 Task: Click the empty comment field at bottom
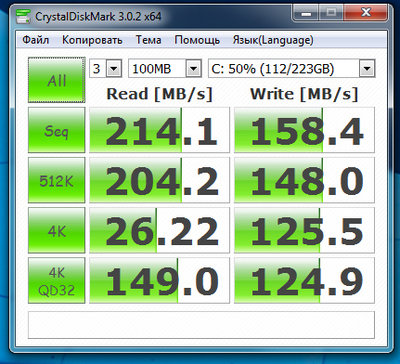(x=201, y=325)
